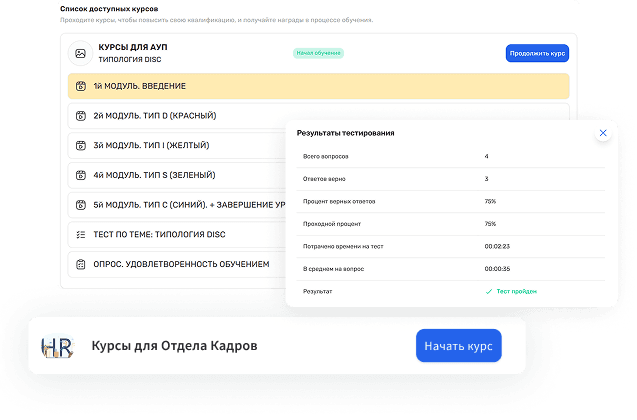Open the 1й МОДУЛЬ. ВВЕДЕНИЕ row
This screenshot has height=420, width=637.
pyautogui.click(x=318, y=86)
